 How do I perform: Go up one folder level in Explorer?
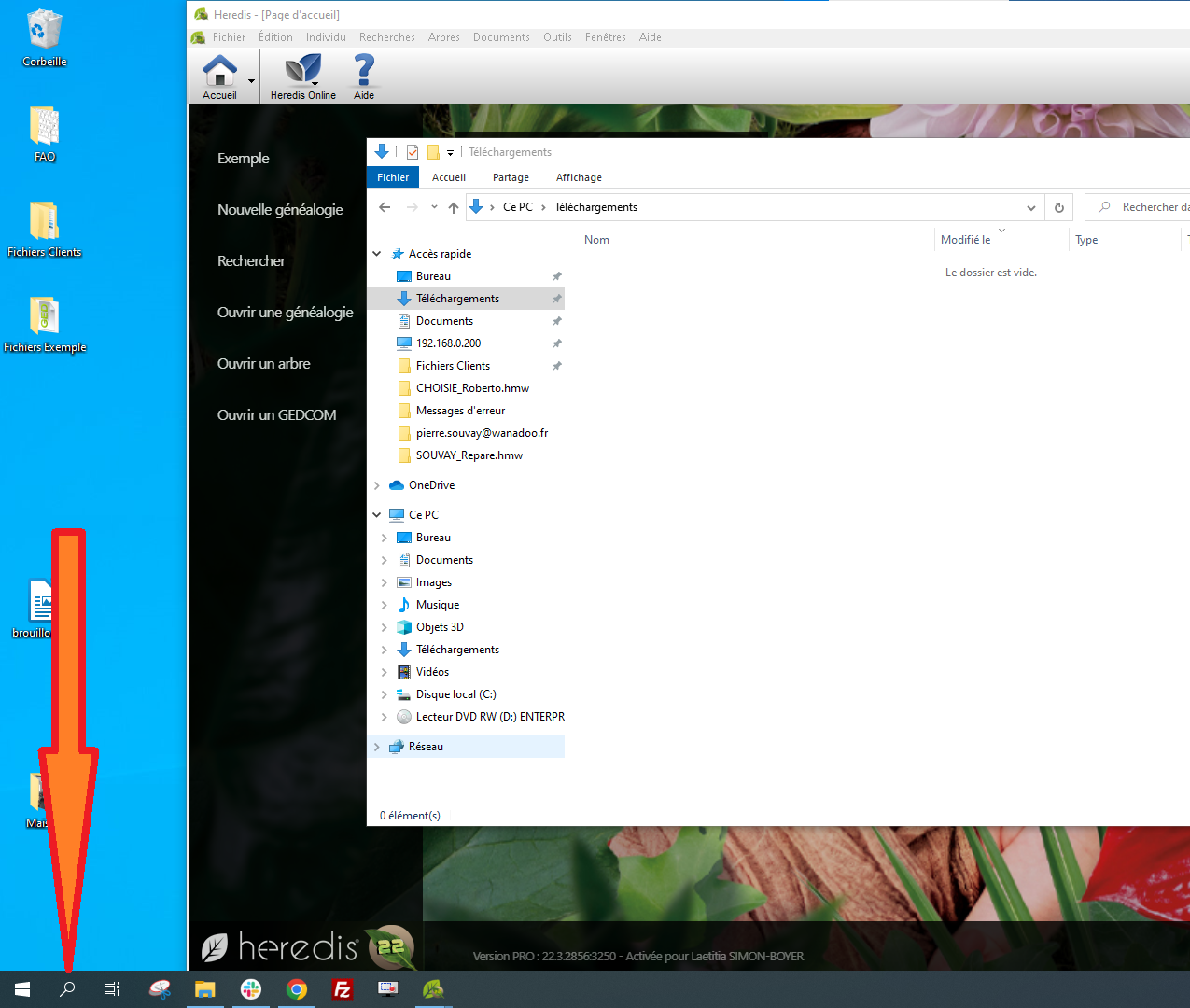click(454, 207)
